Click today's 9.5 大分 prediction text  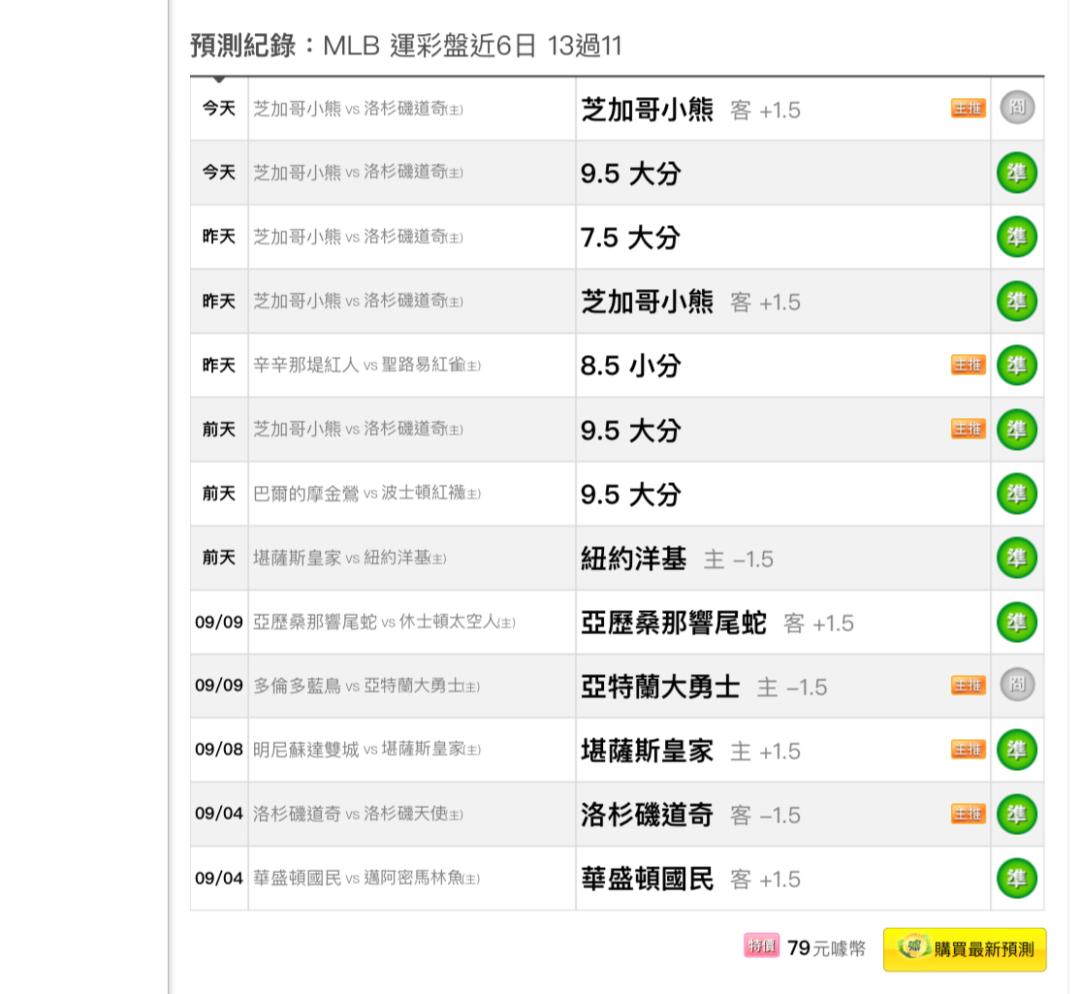630,174
